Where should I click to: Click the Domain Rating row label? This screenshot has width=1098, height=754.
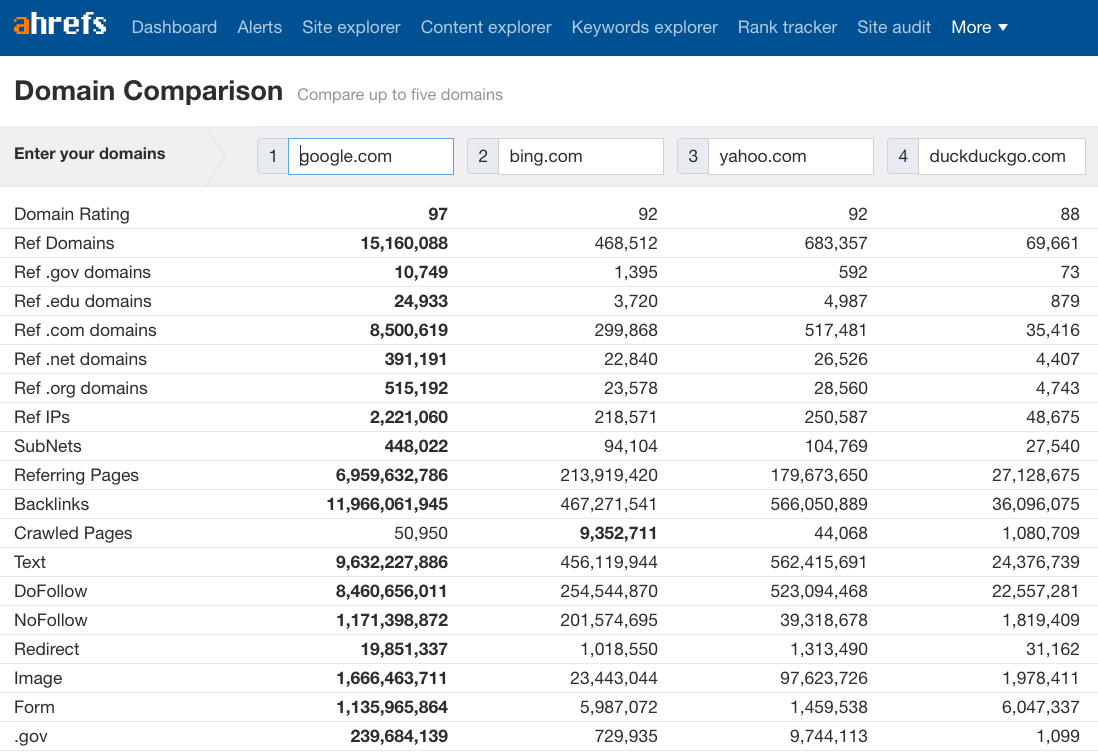click(x=71, y=214)
